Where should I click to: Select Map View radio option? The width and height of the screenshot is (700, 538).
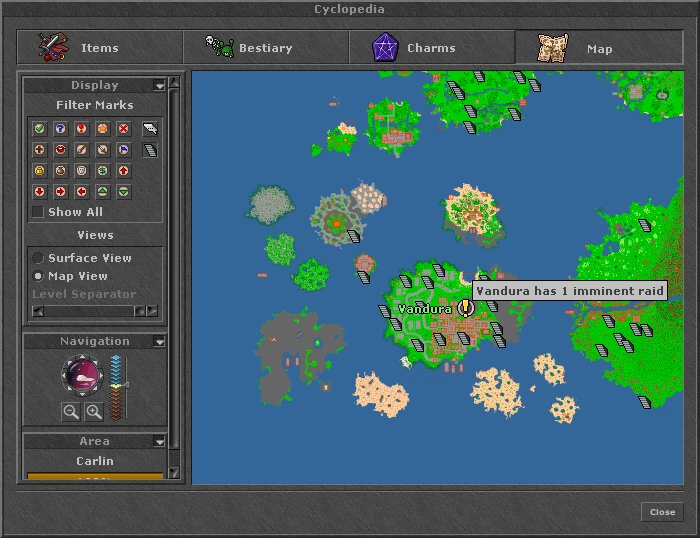click(38, 276)
